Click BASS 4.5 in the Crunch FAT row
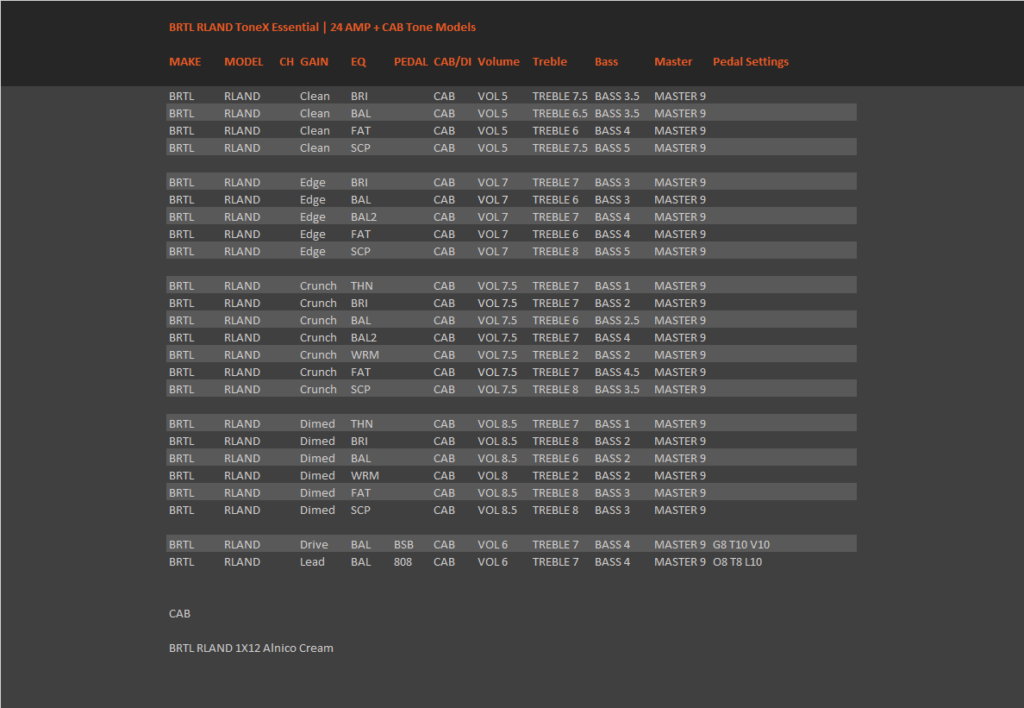1024x708 pixels. pyautogui.click(x=616, y=372)
